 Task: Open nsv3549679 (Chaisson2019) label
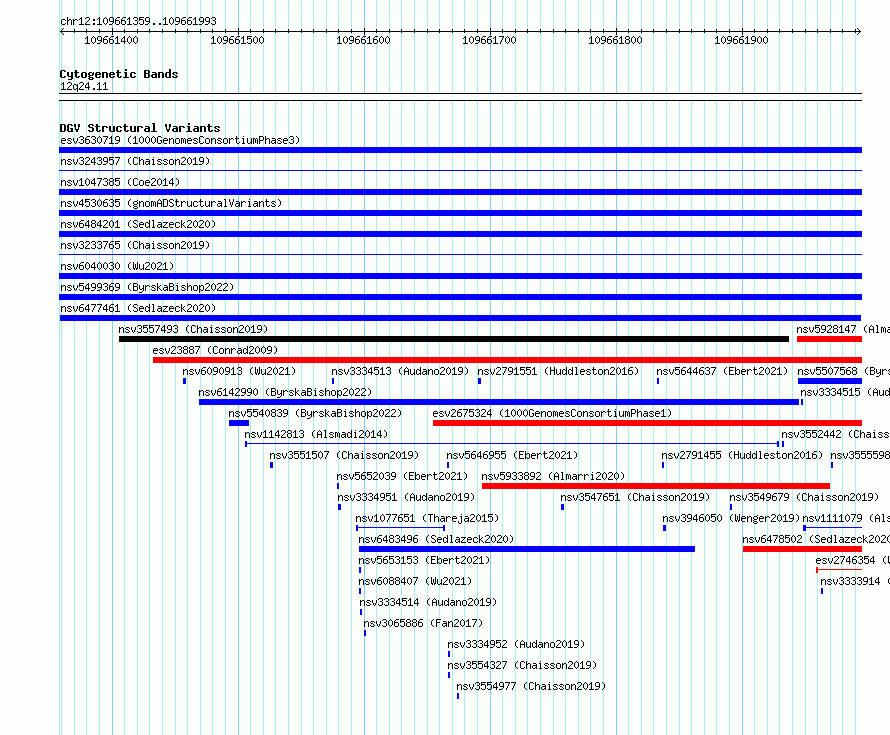pos(804,497)
